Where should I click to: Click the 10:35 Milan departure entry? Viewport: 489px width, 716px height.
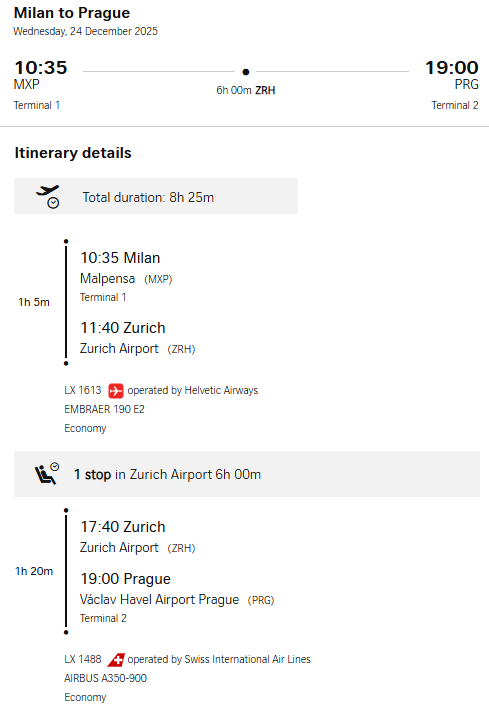click(120, 258)
